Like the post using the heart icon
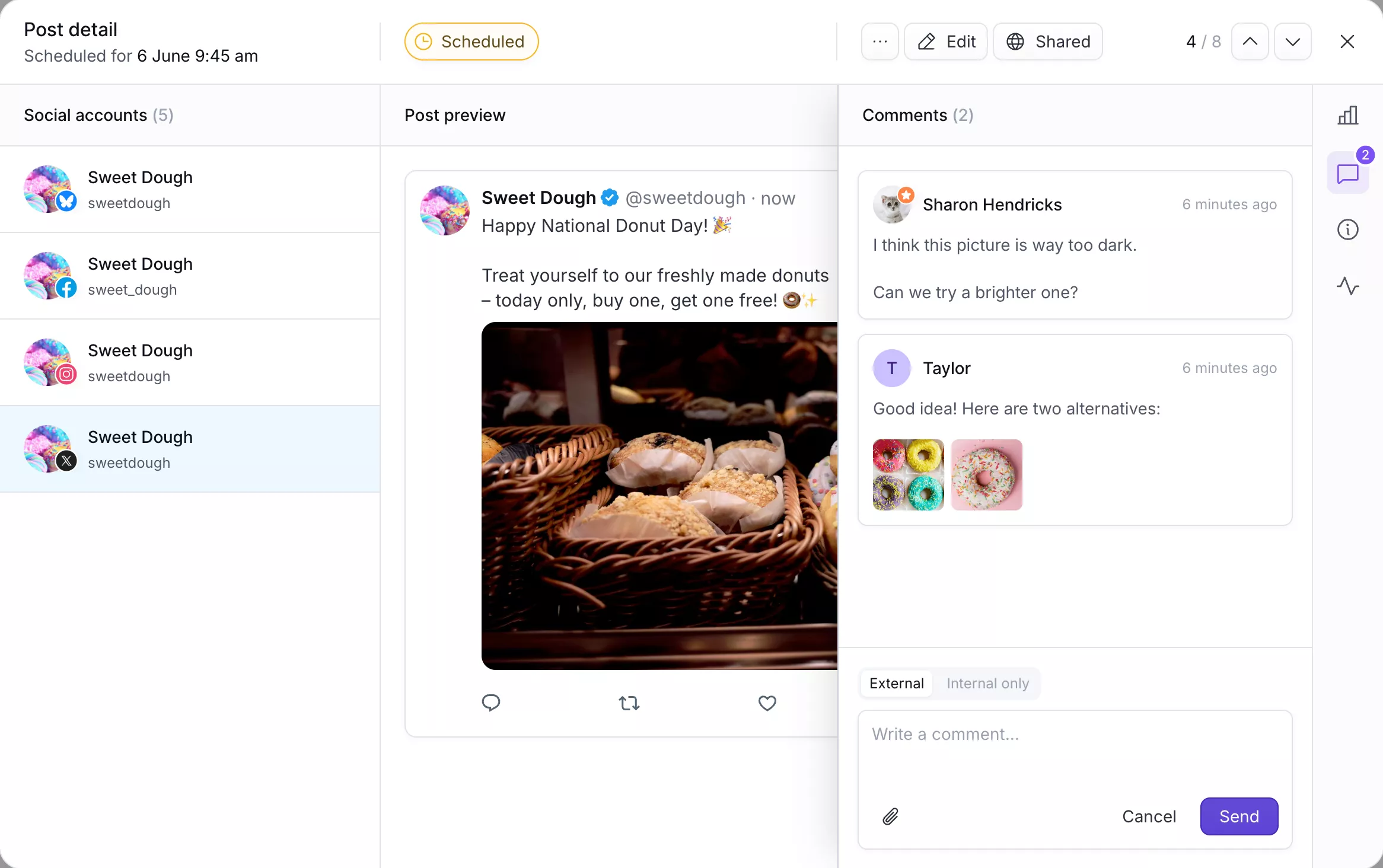1383x868 pixels. point(766,703)
